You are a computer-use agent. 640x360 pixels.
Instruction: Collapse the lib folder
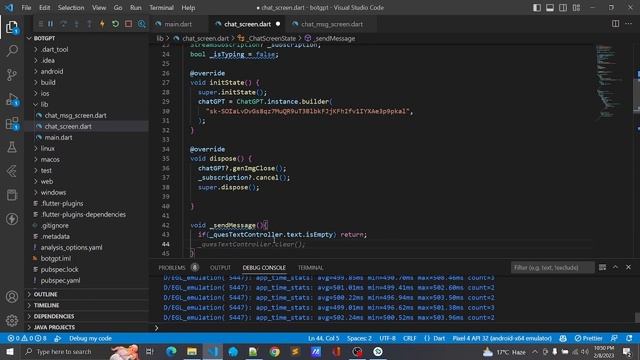(x=44, y=104)
